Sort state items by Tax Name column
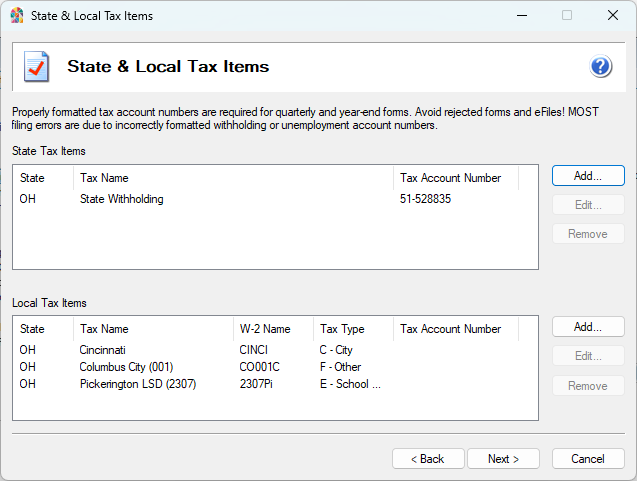Image resolution: width=637 pixels, height=481 pixels. (x=233, y=178)
